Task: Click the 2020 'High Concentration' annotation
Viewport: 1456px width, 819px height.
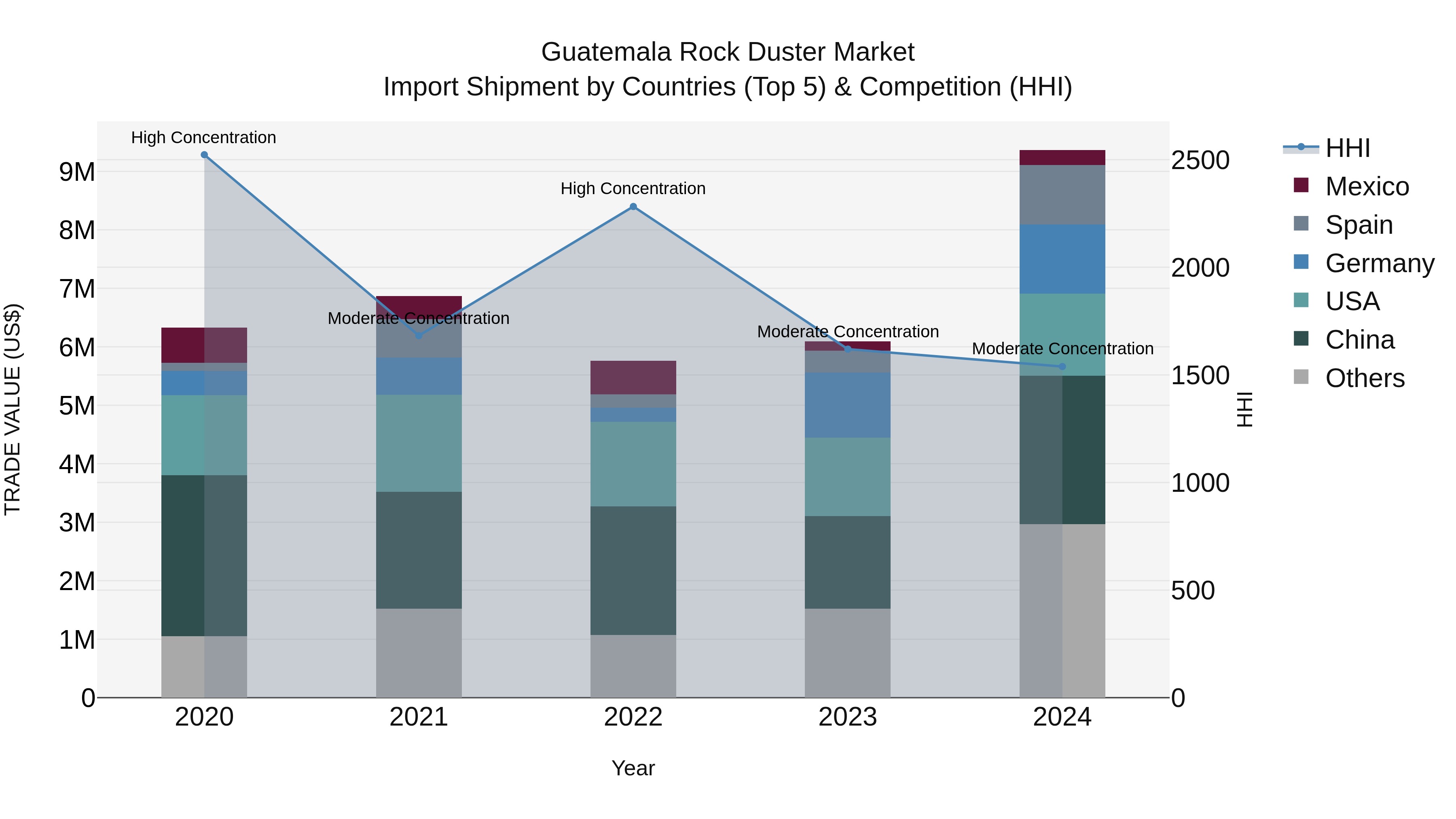Action: click(x=203, y=138)
